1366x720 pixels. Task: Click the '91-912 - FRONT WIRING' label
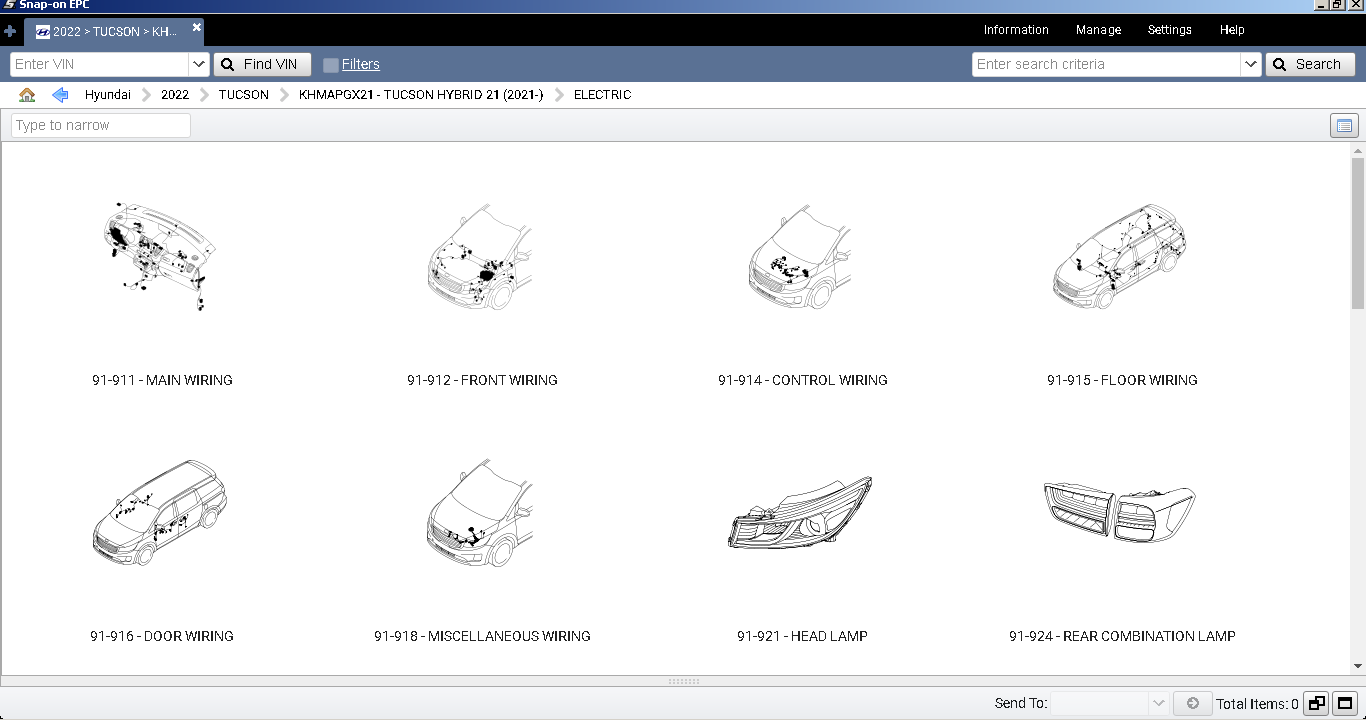(x=482, y=380)
